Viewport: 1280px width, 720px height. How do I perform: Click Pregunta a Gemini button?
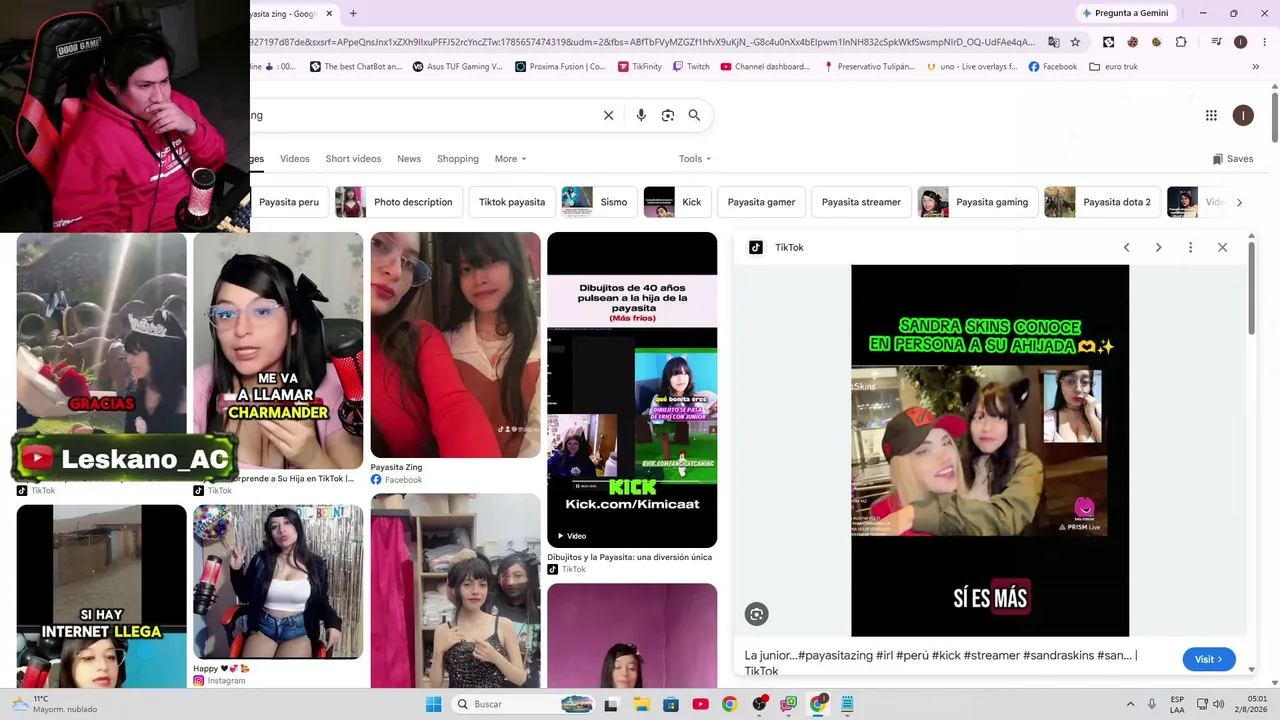tap(1124, 13)
